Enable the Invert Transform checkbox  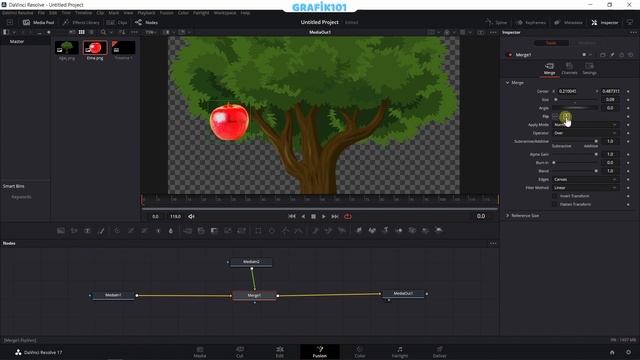tap(554, 196)
